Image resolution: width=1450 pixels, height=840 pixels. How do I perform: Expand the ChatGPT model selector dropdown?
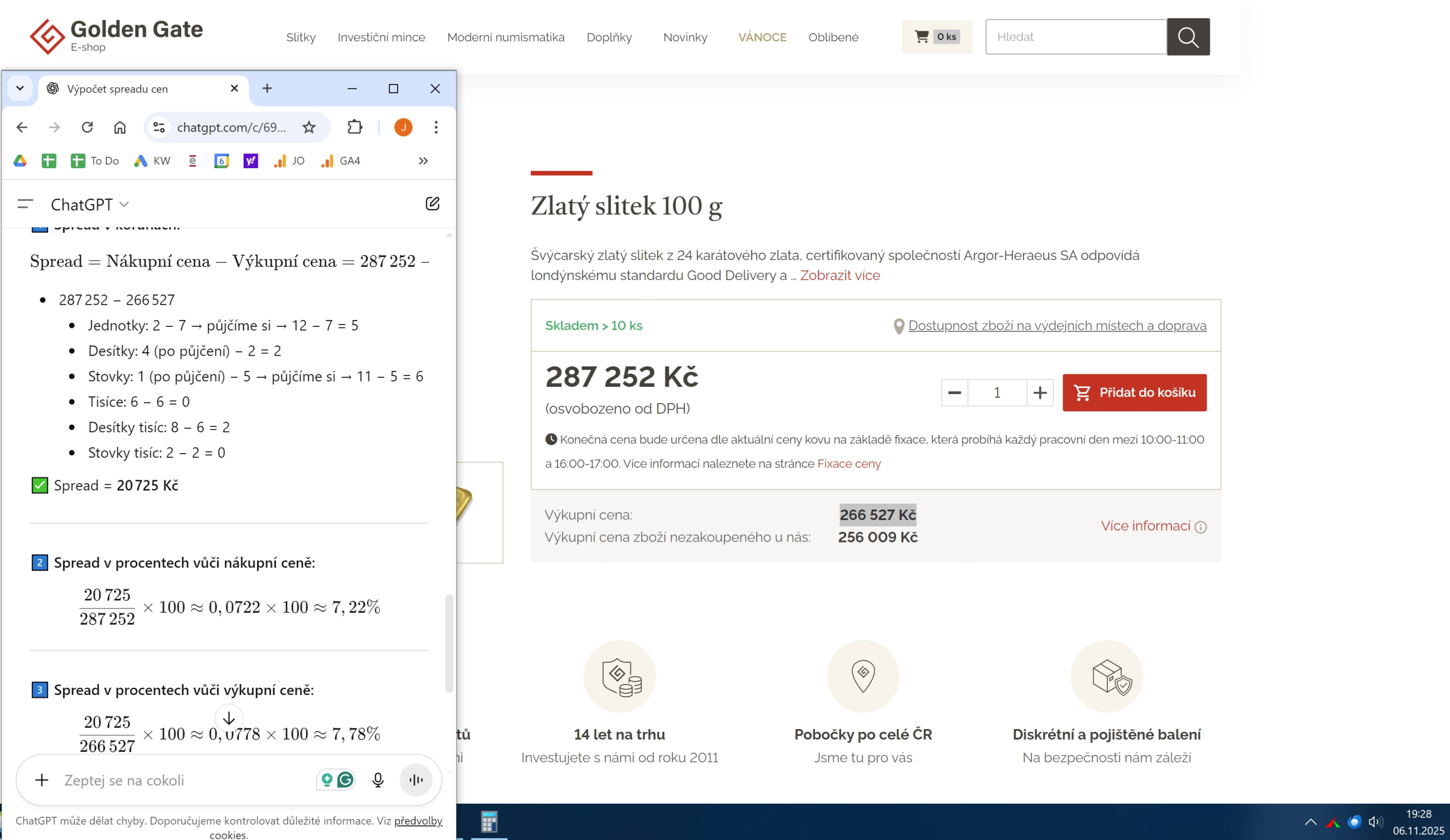(90, 204)
